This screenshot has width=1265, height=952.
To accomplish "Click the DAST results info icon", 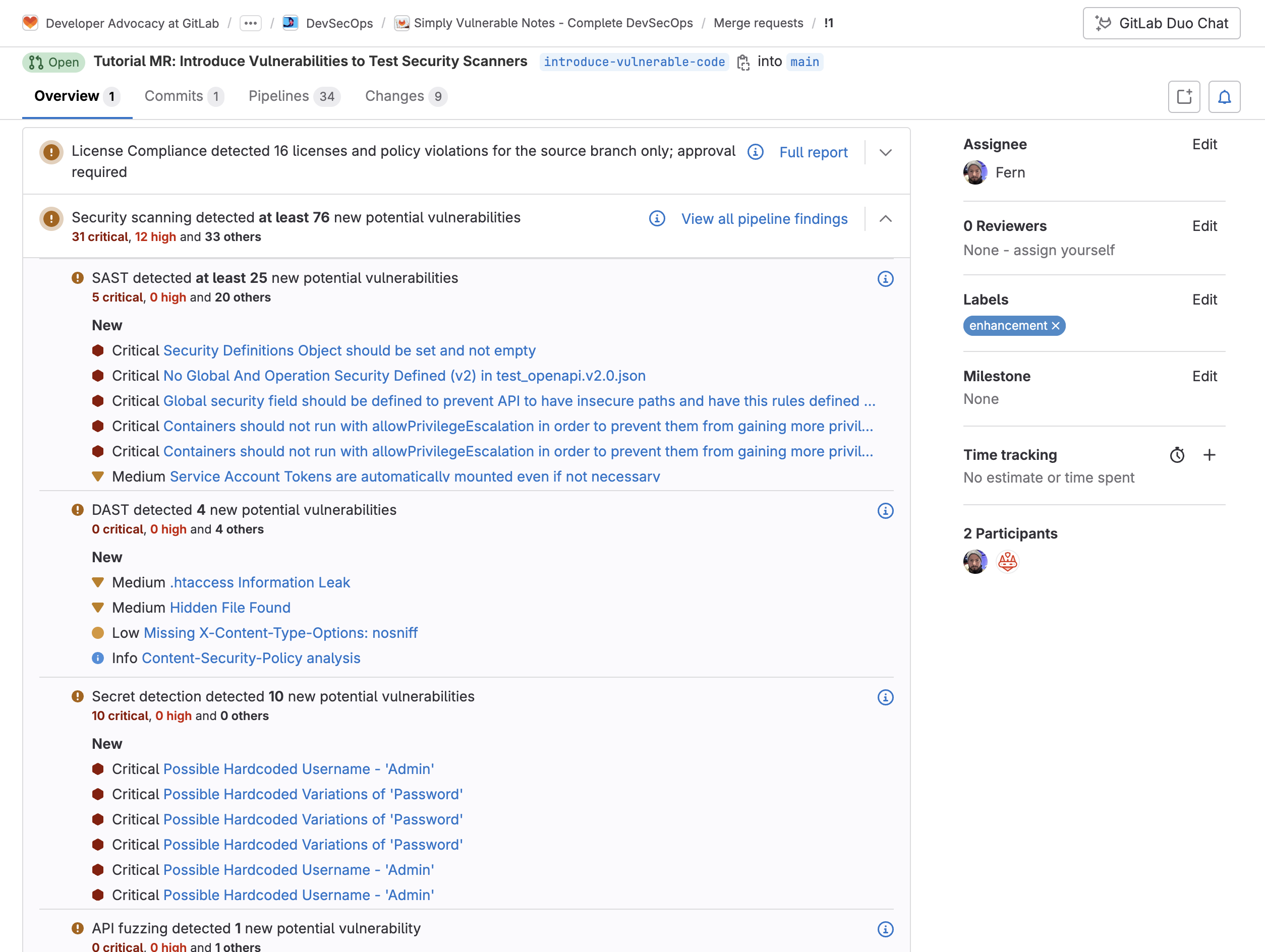I will pos(885,511).
